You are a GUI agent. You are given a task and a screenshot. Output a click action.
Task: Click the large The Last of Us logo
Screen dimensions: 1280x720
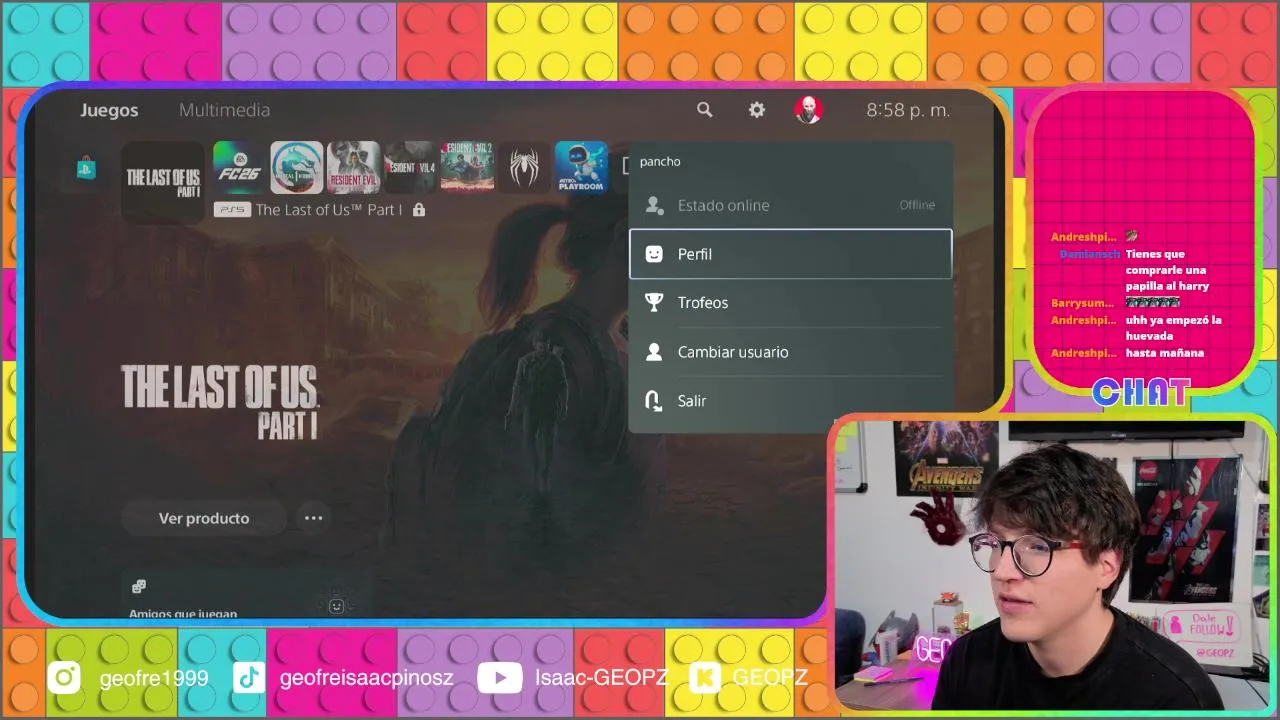[219, 401]
